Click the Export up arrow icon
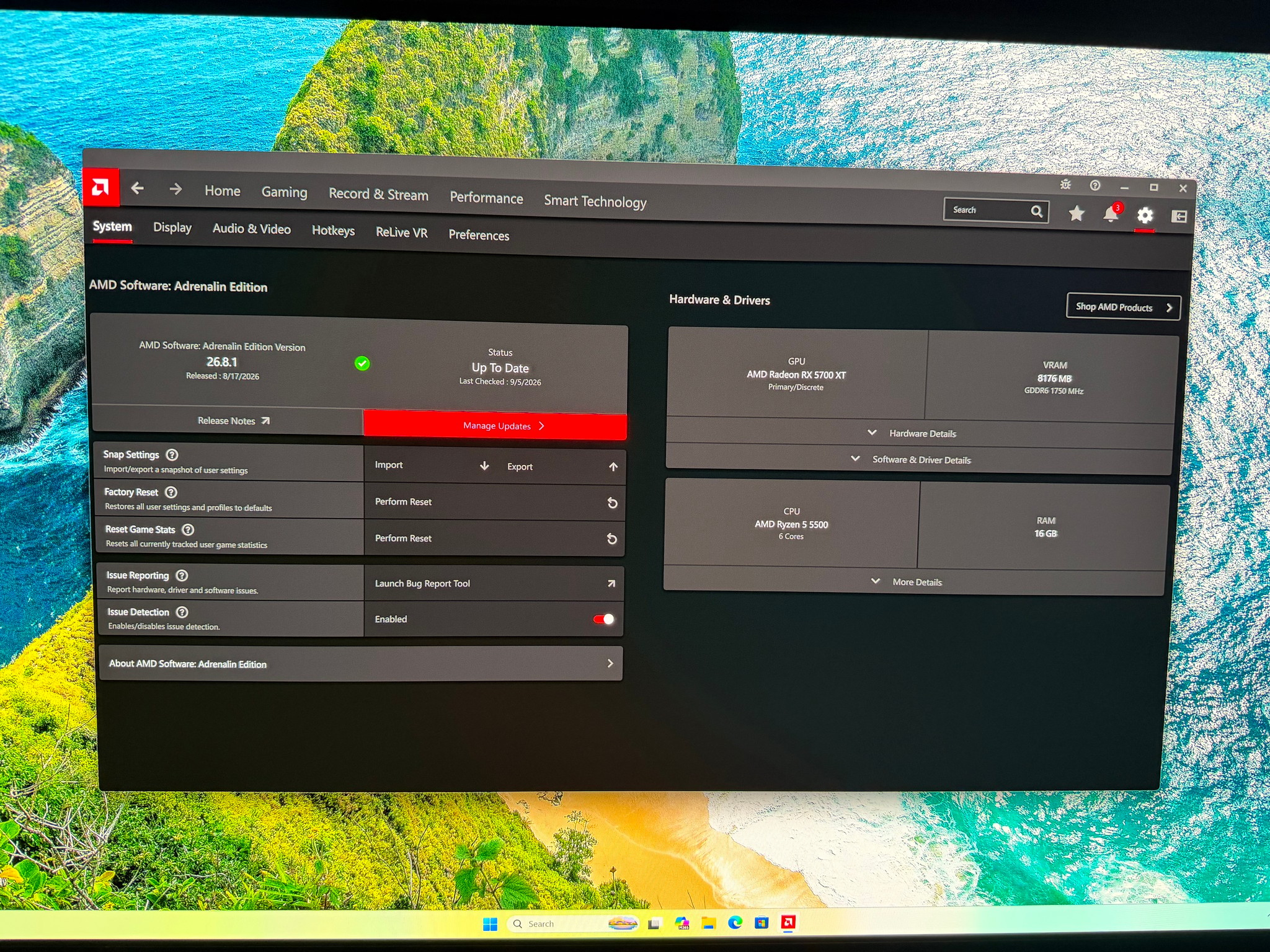 pyautogui.click(x=613, y=467)
